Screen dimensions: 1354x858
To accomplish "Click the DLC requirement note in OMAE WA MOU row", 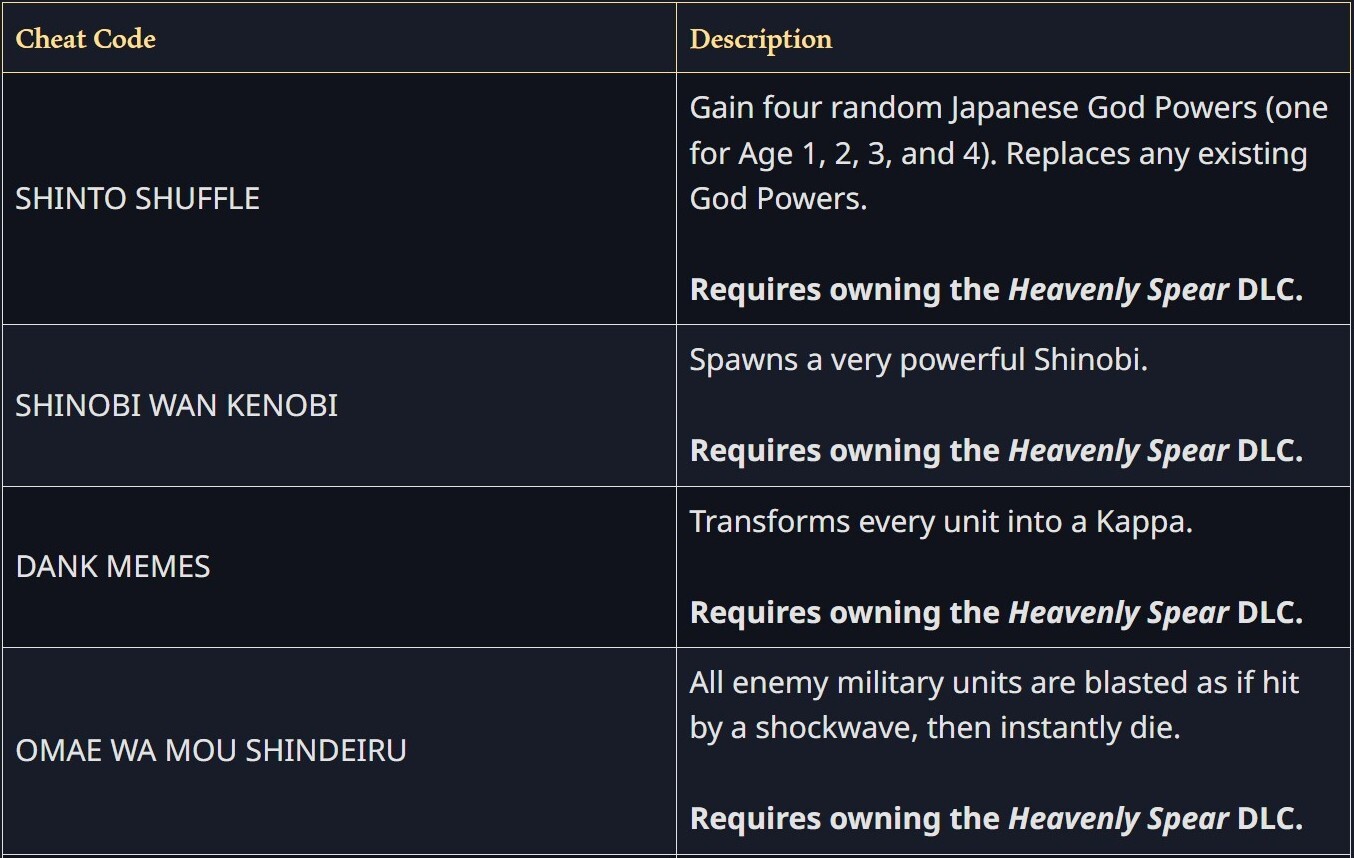I will (x=996, y=819).
